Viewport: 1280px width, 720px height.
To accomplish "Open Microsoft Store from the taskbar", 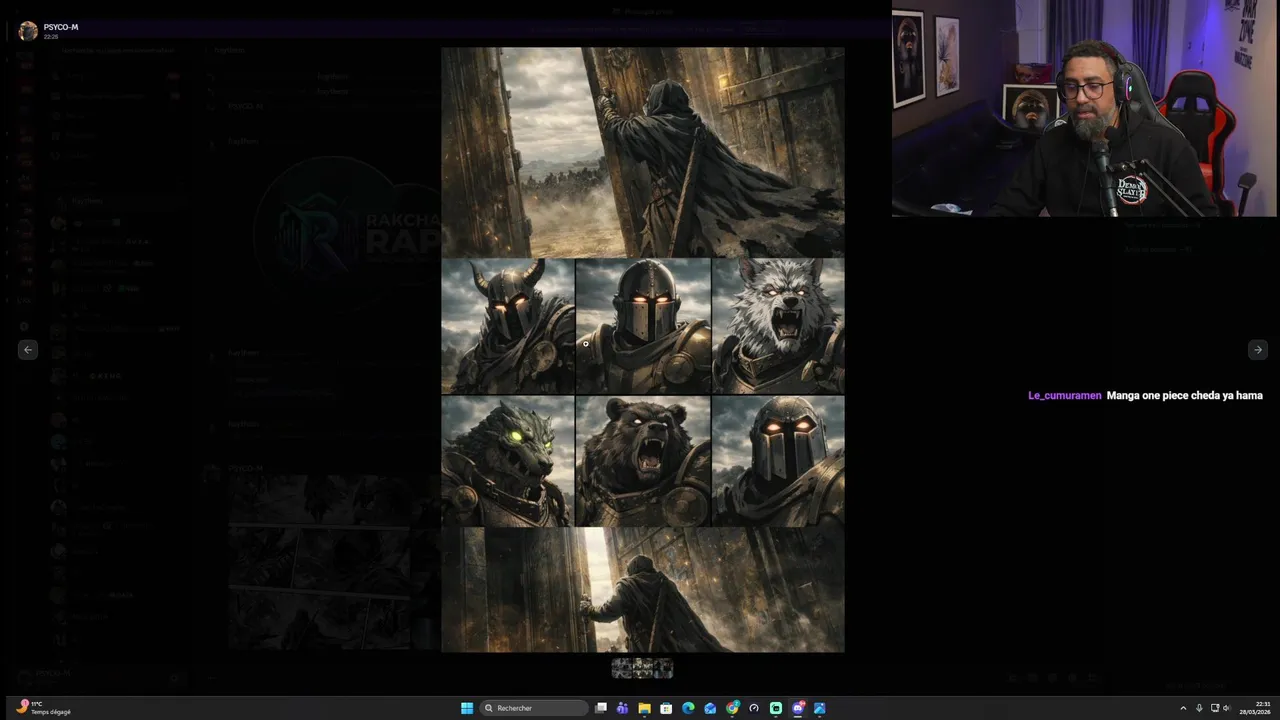I will click(666, 708).
